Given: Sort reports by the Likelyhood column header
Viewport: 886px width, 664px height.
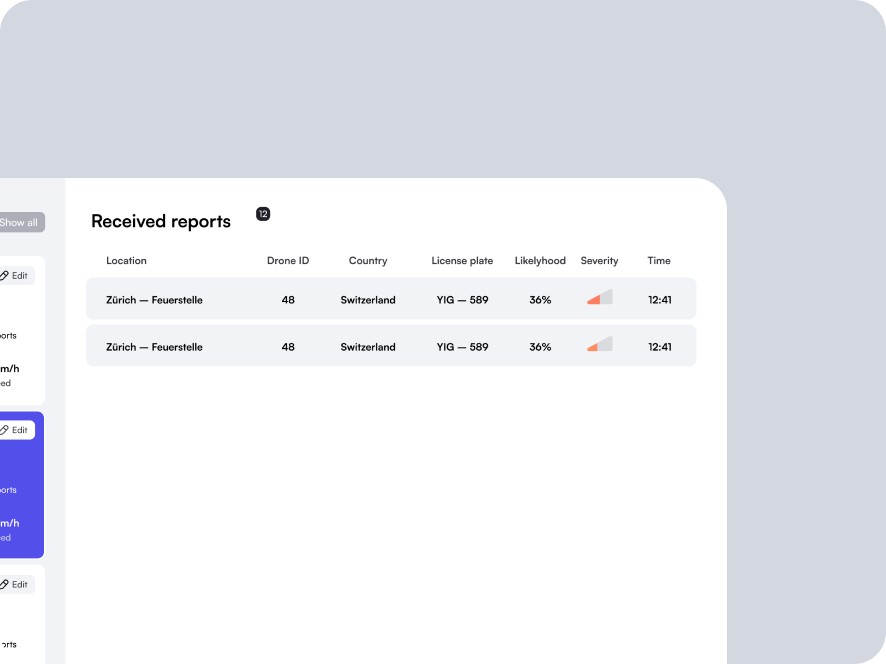Looking at the screenshot, I should click(x=540, y=260).
